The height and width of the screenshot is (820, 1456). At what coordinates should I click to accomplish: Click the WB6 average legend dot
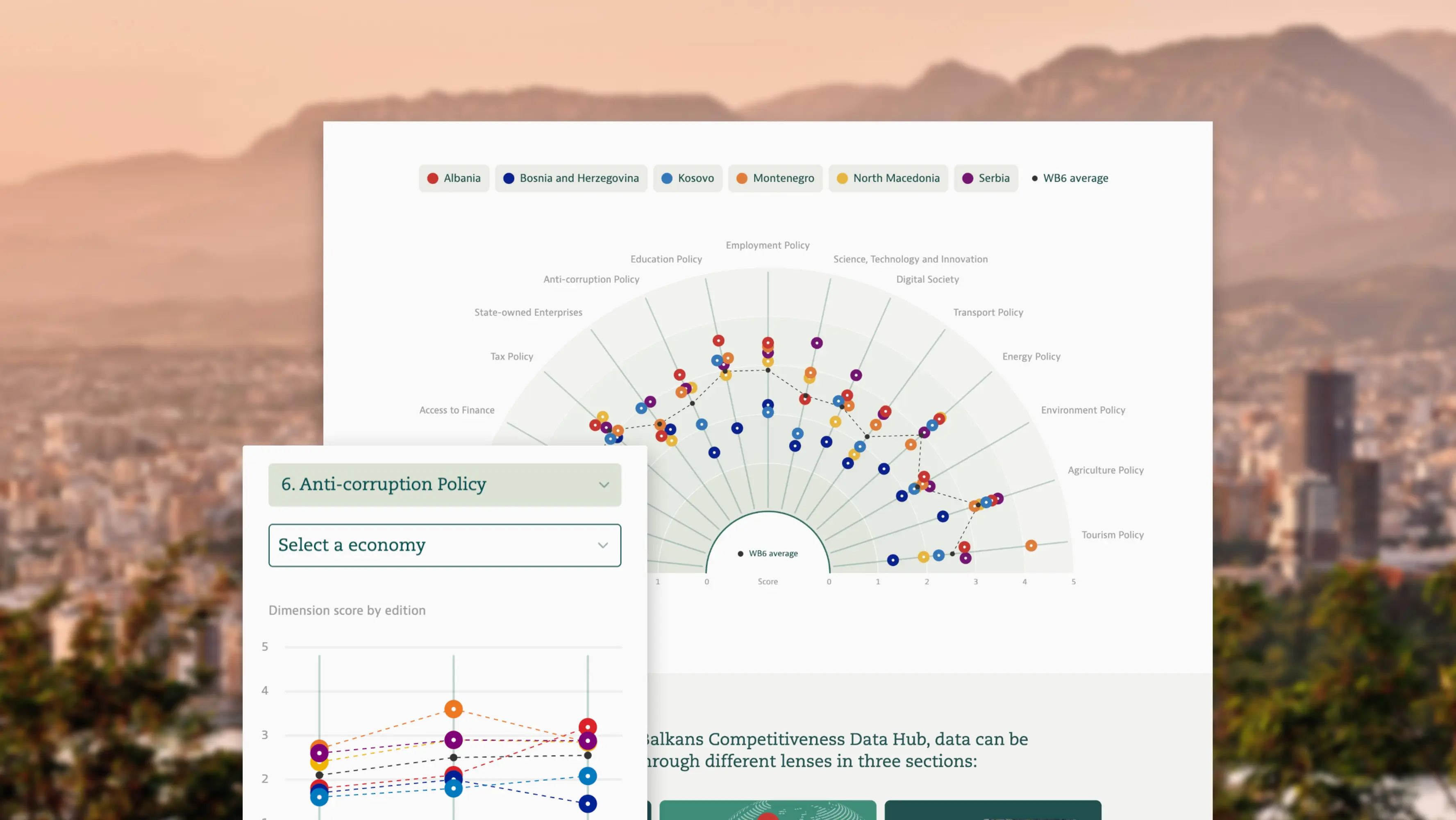click(x=1034, y=178)
